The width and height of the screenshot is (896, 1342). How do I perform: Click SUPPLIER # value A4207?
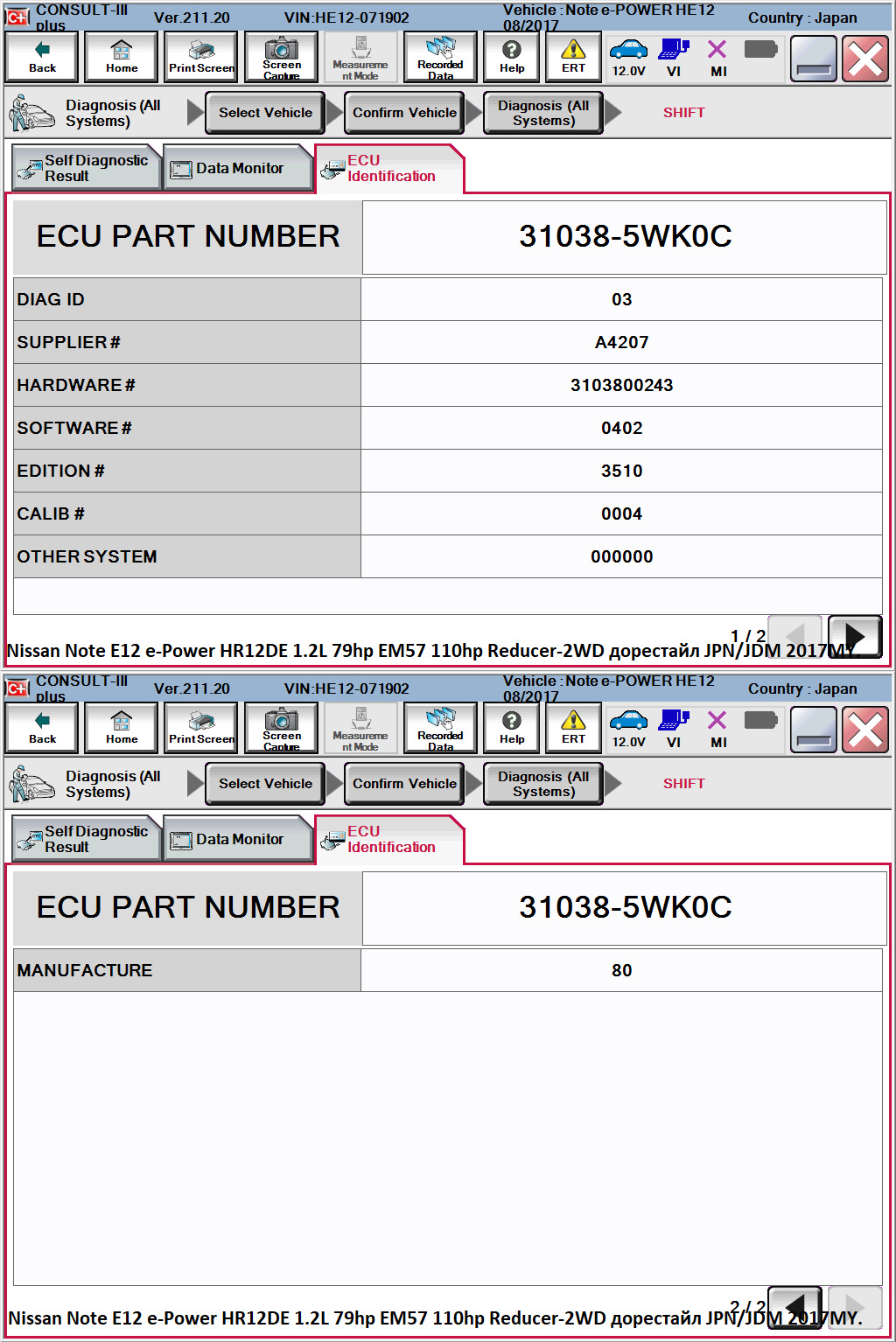click(621, 342)
